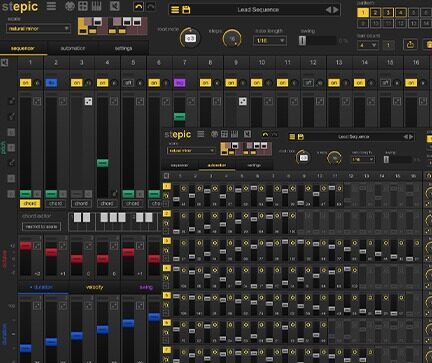Click save icon in second stepic window

coord(300,137)
